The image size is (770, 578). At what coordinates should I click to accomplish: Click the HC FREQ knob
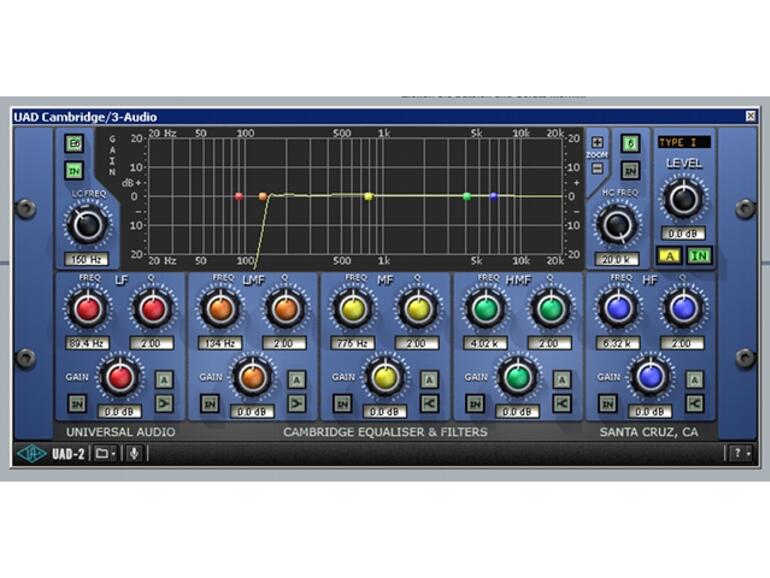coord(618,224)
